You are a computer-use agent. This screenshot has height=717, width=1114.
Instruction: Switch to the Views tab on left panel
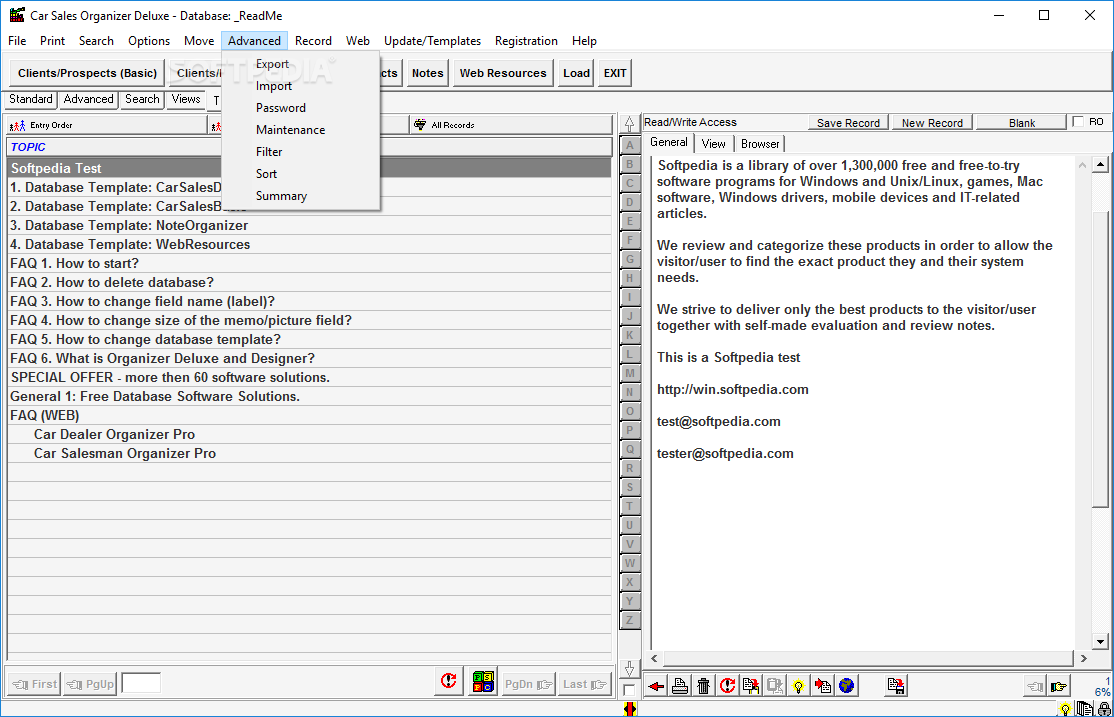(186, 99)
